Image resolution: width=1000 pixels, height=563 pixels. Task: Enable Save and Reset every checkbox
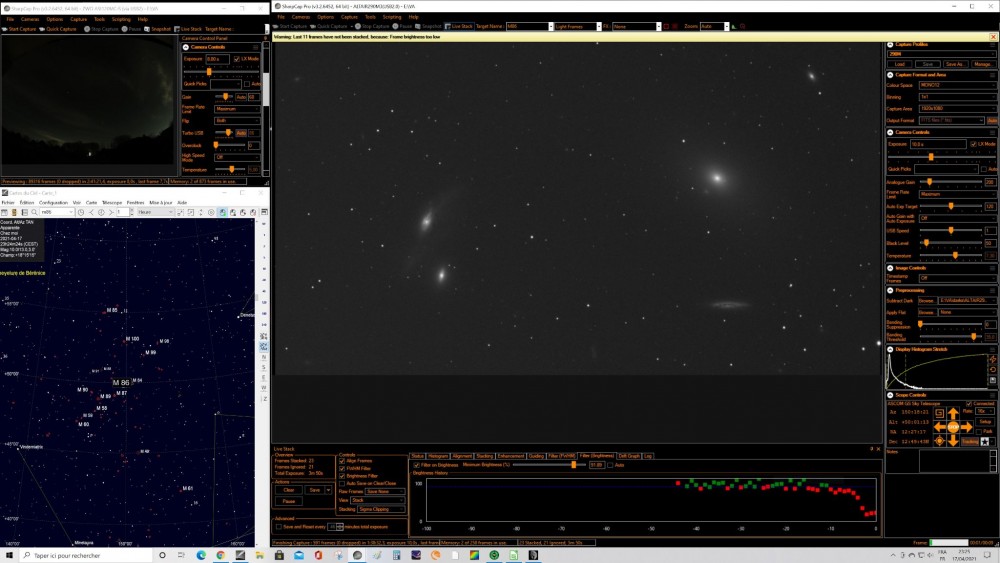[x=279, y=527]
